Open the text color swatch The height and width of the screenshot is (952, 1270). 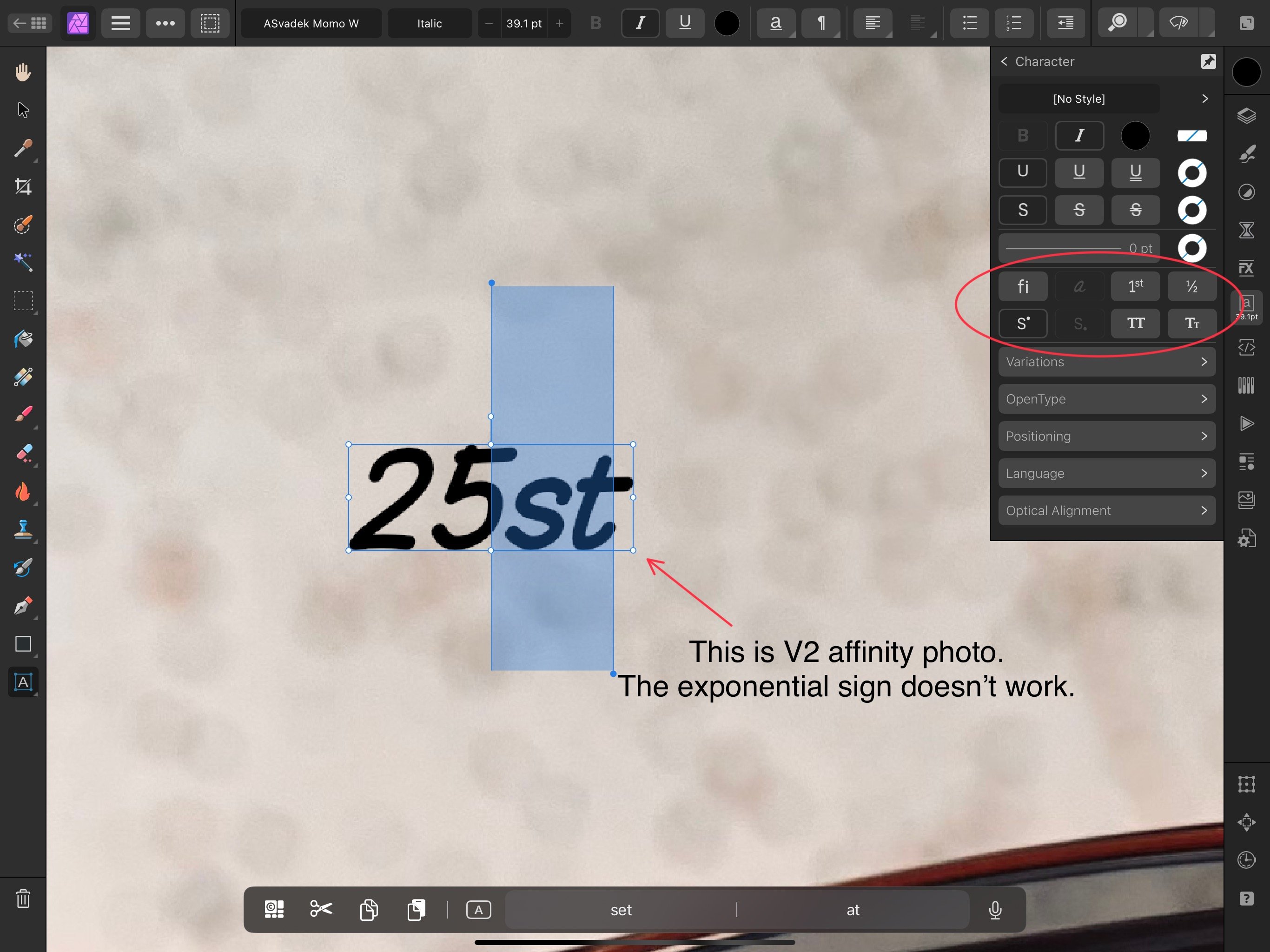point(727,23)
